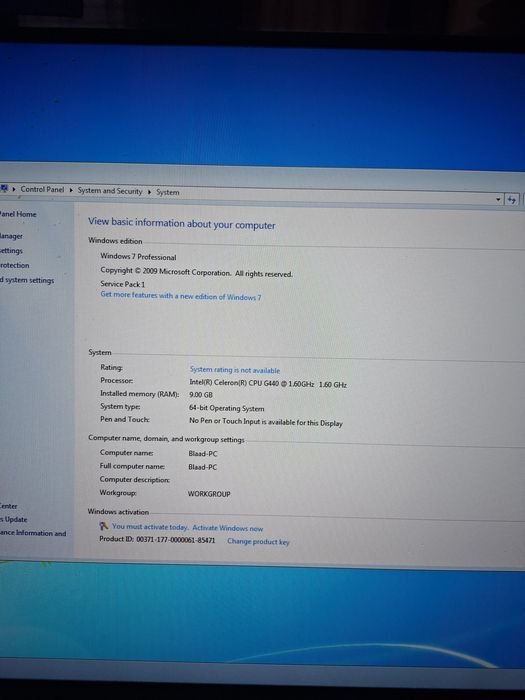Screen dimensions: 525x700
Task: Click installed memory value 9.00 GB
Action: 201,395
